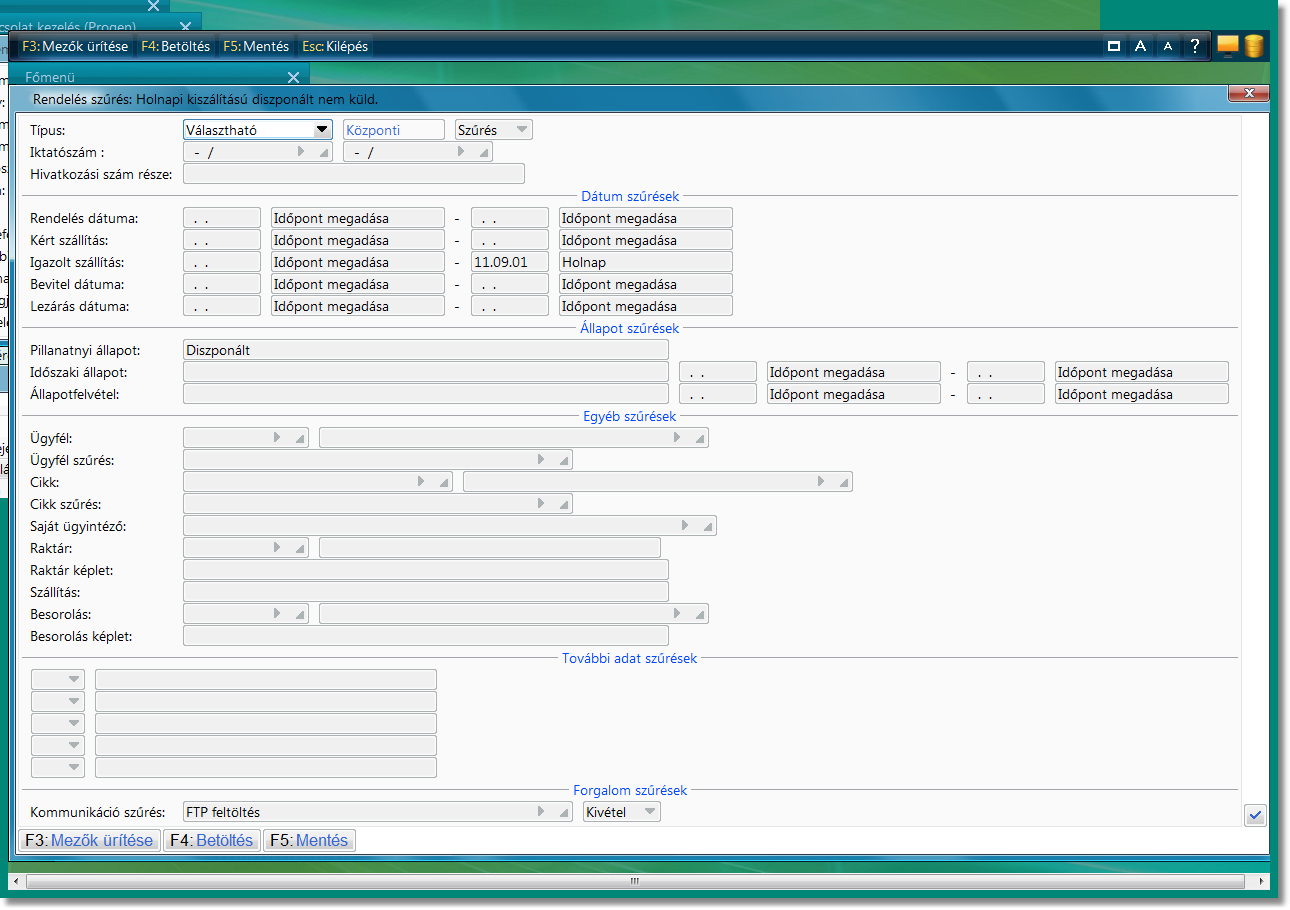Click the orange monitor icon
The width and height of the screenshot is (1290, 910).
click(x=1228, y=46)
